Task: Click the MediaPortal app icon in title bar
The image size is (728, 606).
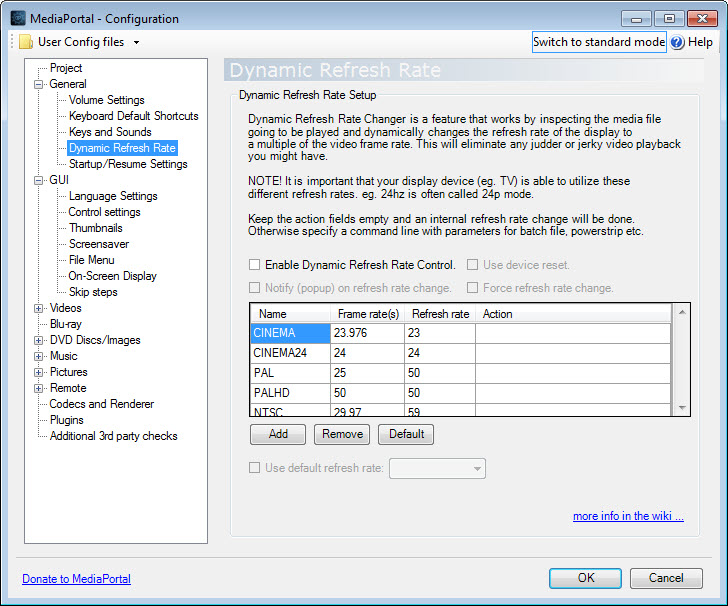Action: (18, 18)
